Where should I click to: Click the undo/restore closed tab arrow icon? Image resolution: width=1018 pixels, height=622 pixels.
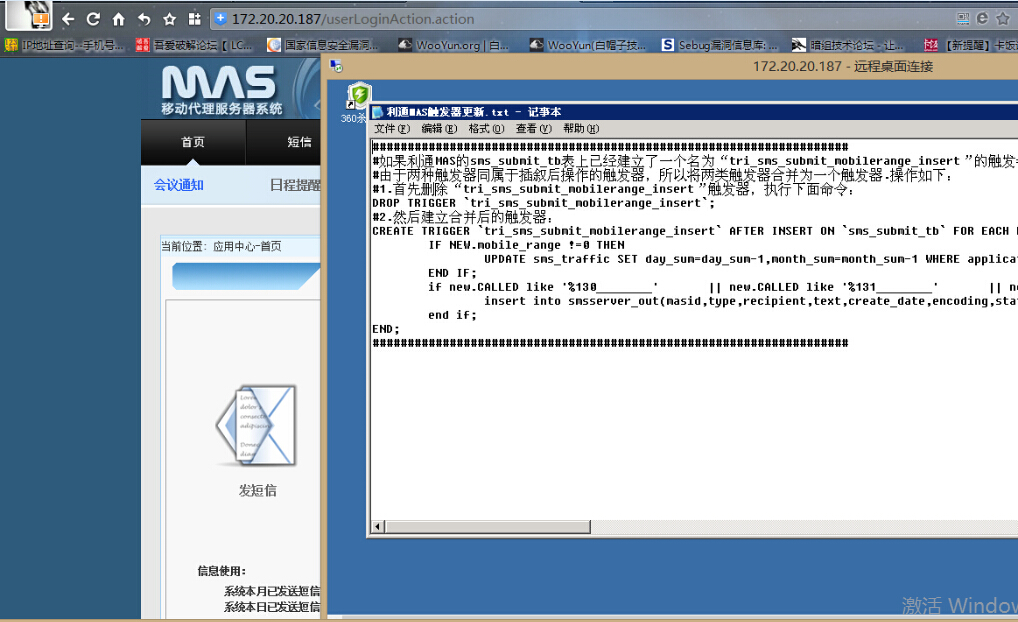(x=143, y=19)
